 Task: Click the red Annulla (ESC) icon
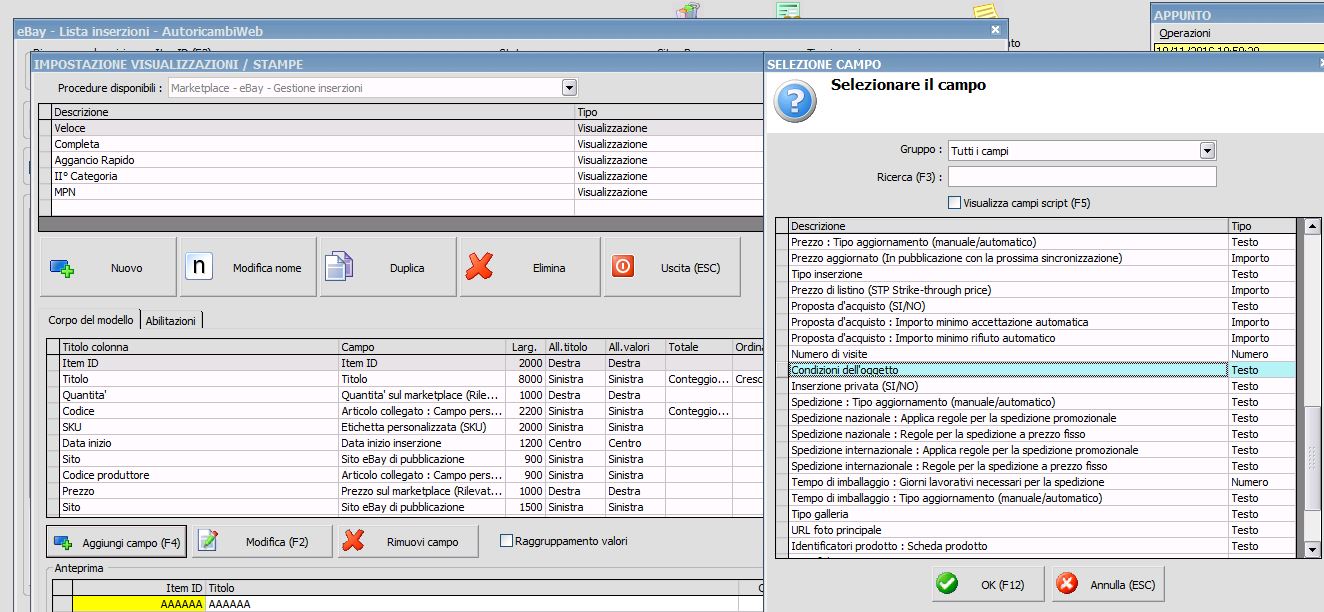(x=1067, y=584)
